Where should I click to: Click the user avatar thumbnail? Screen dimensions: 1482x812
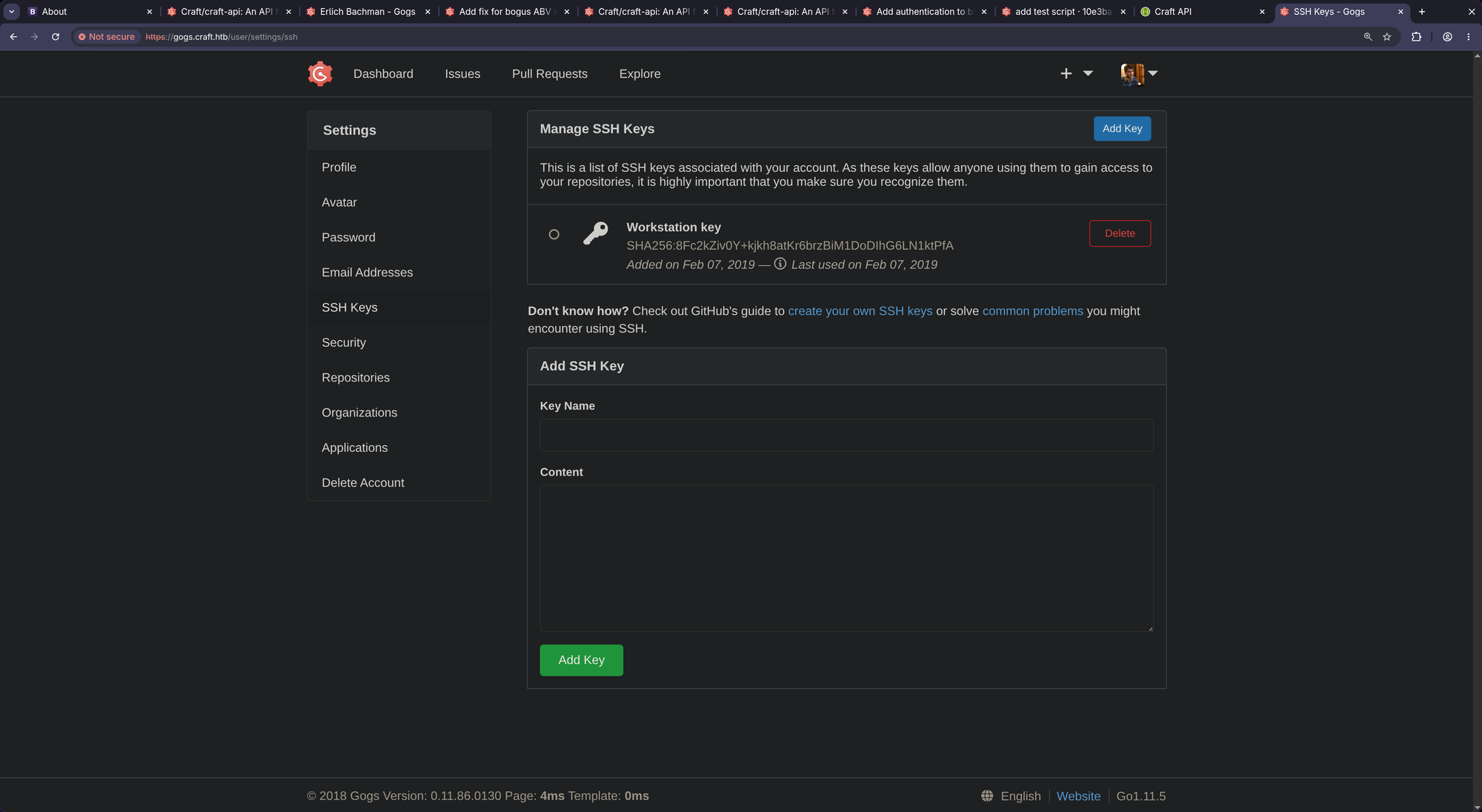(x=1132, y=73)
